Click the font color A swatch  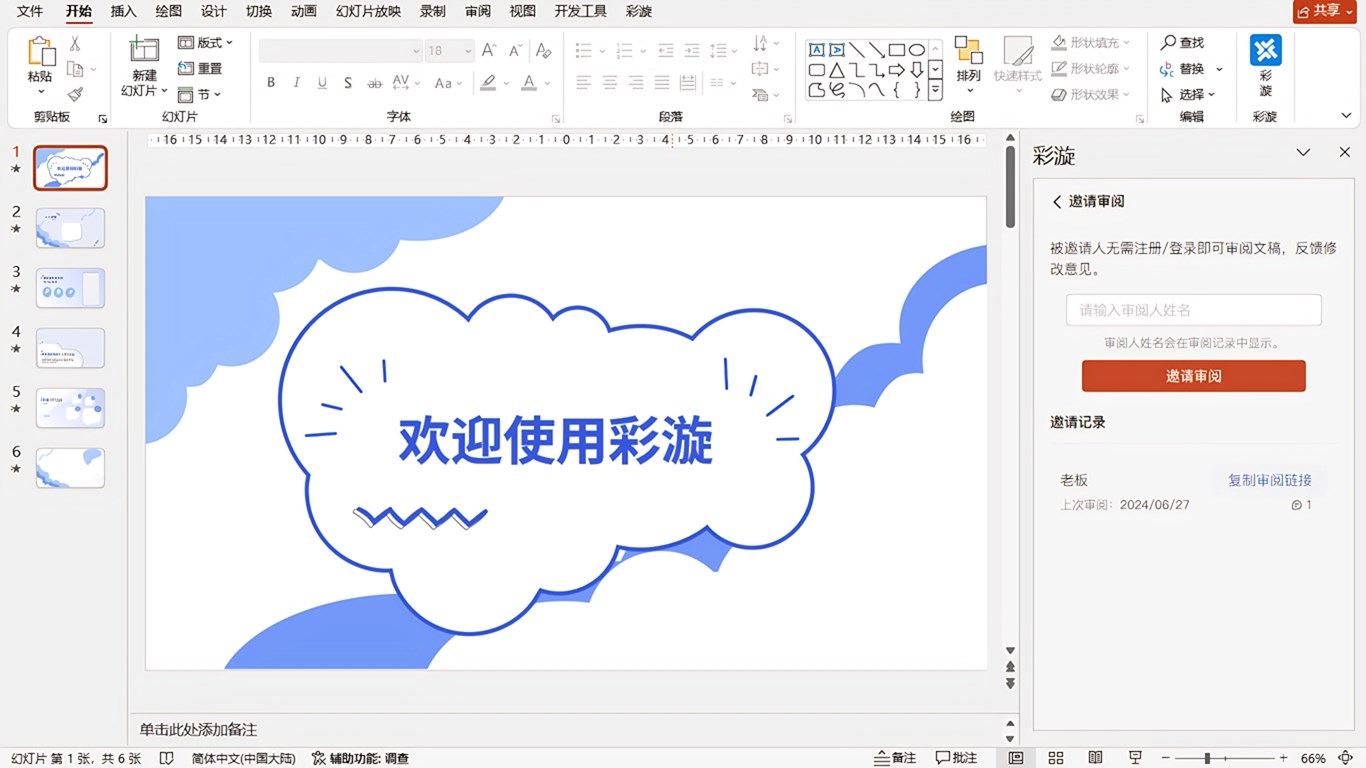[529, 83]
